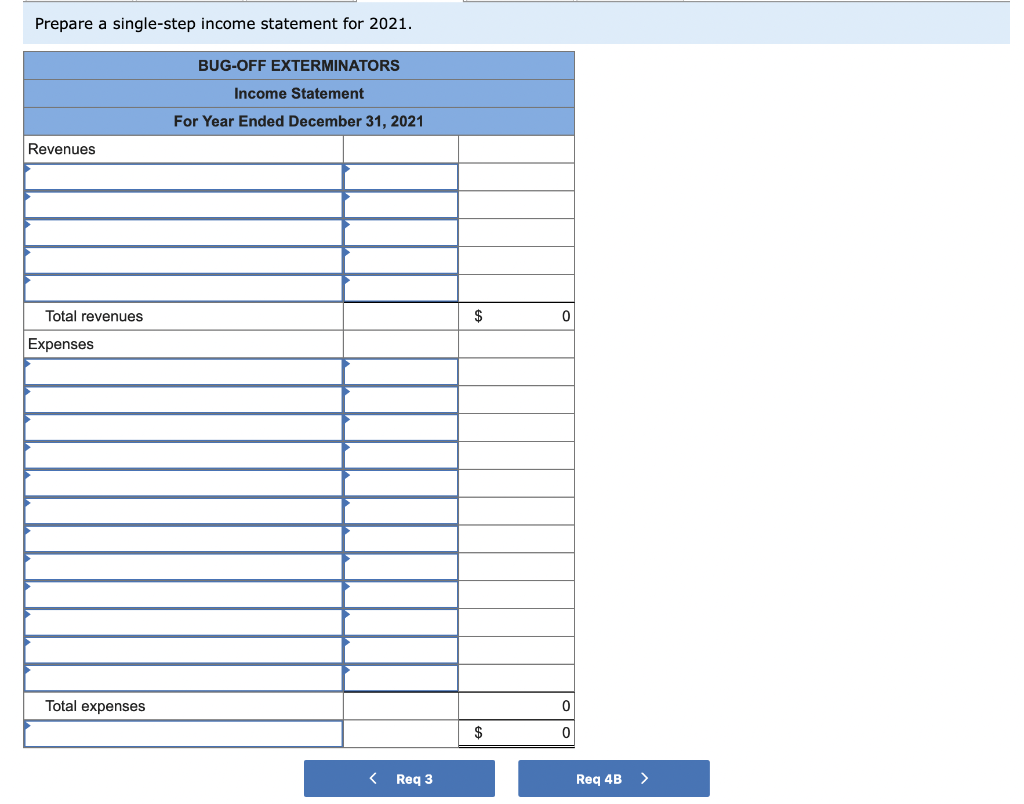1024x804 pixels.
Task: Select tenth expense amount input cell
Action: [401, 622]
